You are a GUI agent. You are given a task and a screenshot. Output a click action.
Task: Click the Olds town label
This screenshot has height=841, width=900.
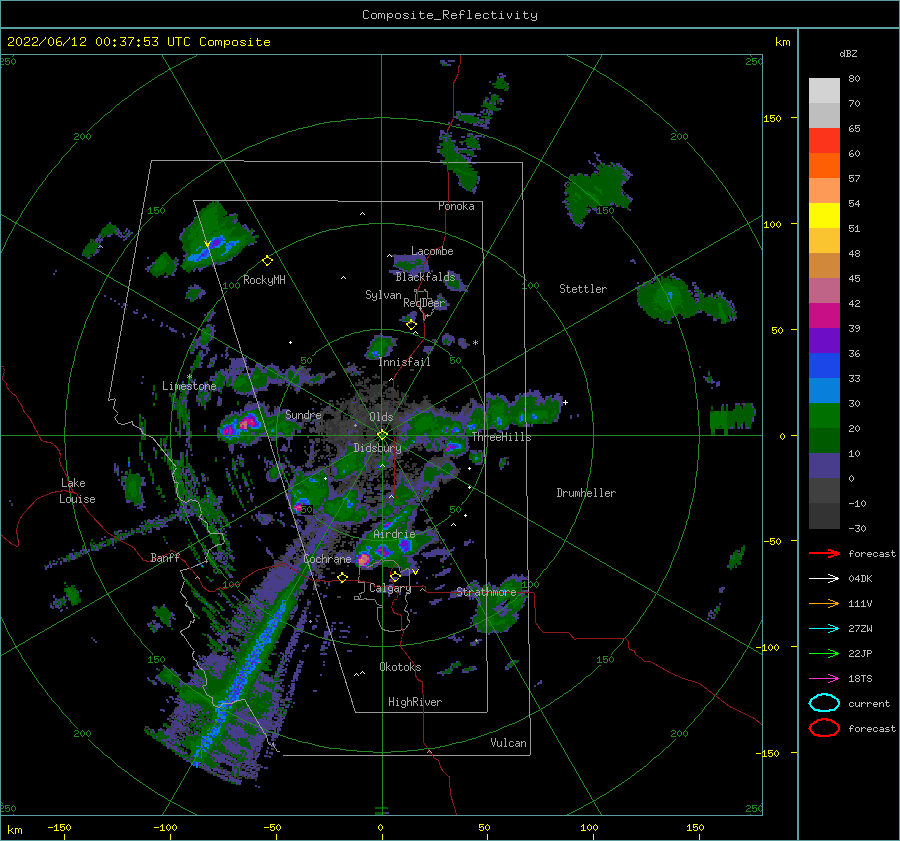(x=381, y=417)
